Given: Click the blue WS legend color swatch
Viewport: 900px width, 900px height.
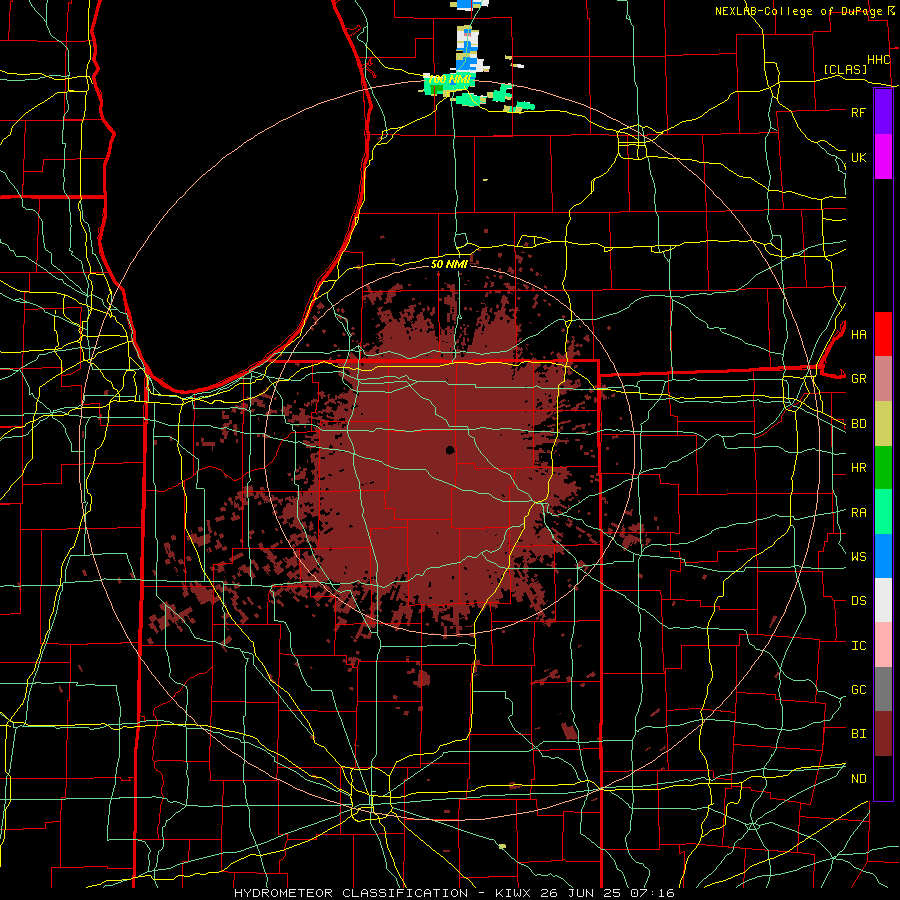Looking at the screenshot, I should tap(883, 556).
